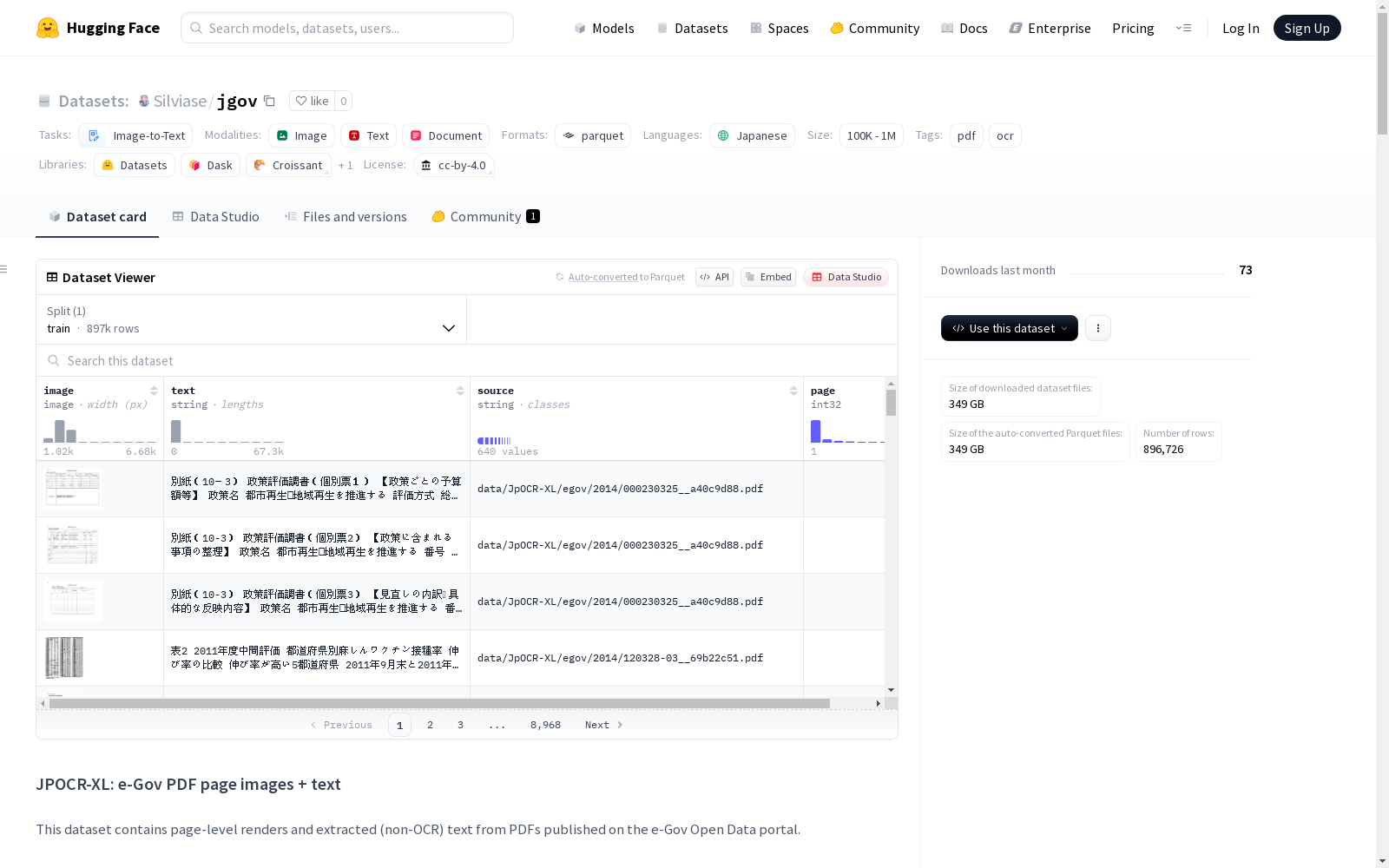
Task: Open the Models page
Action: point(604,28)
